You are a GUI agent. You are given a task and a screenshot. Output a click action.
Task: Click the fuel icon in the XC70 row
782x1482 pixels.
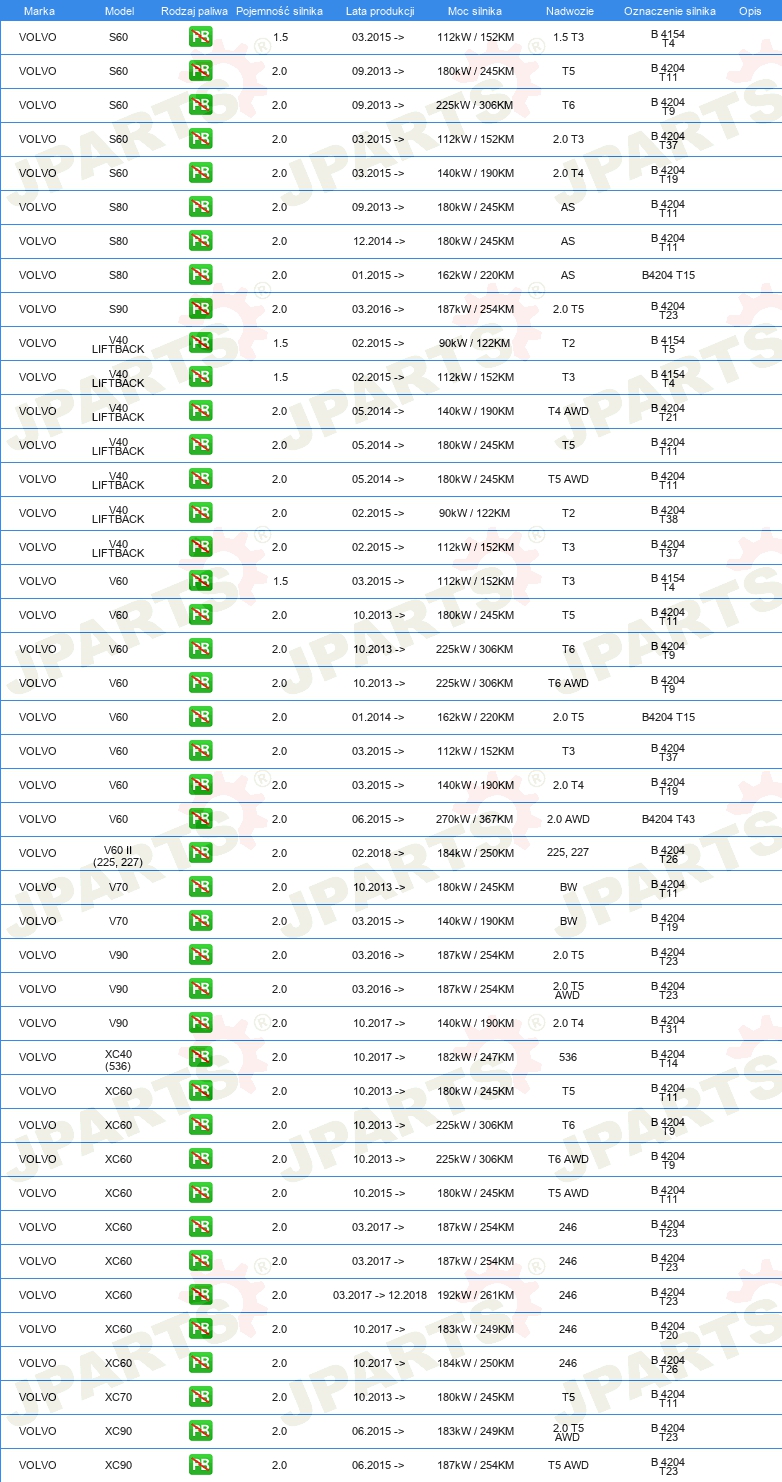[x=200, y=1398]
